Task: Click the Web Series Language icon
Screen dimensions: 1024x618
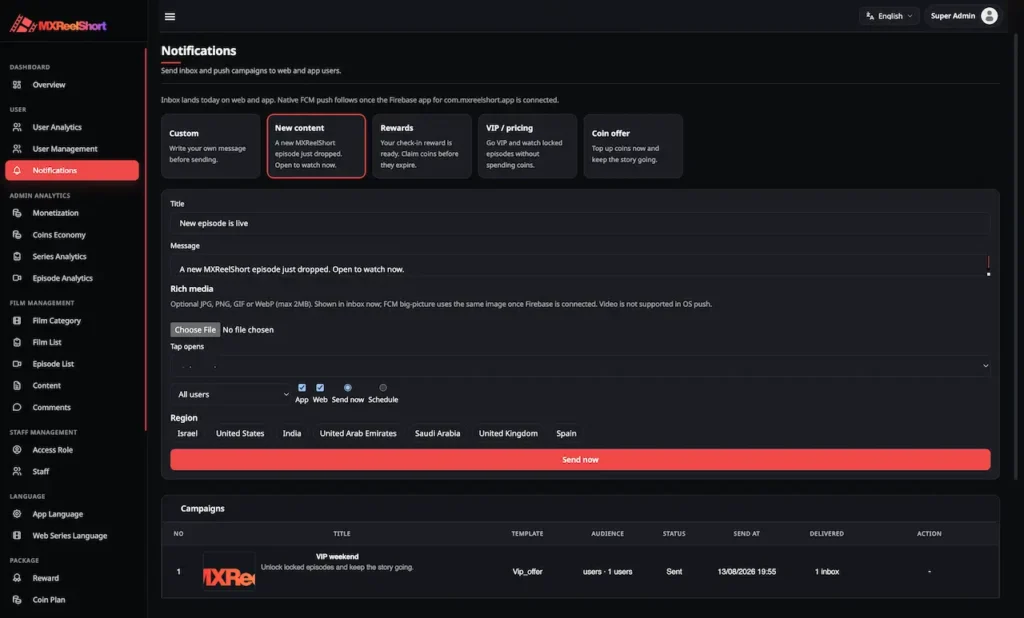Action: tap(17, 536)
